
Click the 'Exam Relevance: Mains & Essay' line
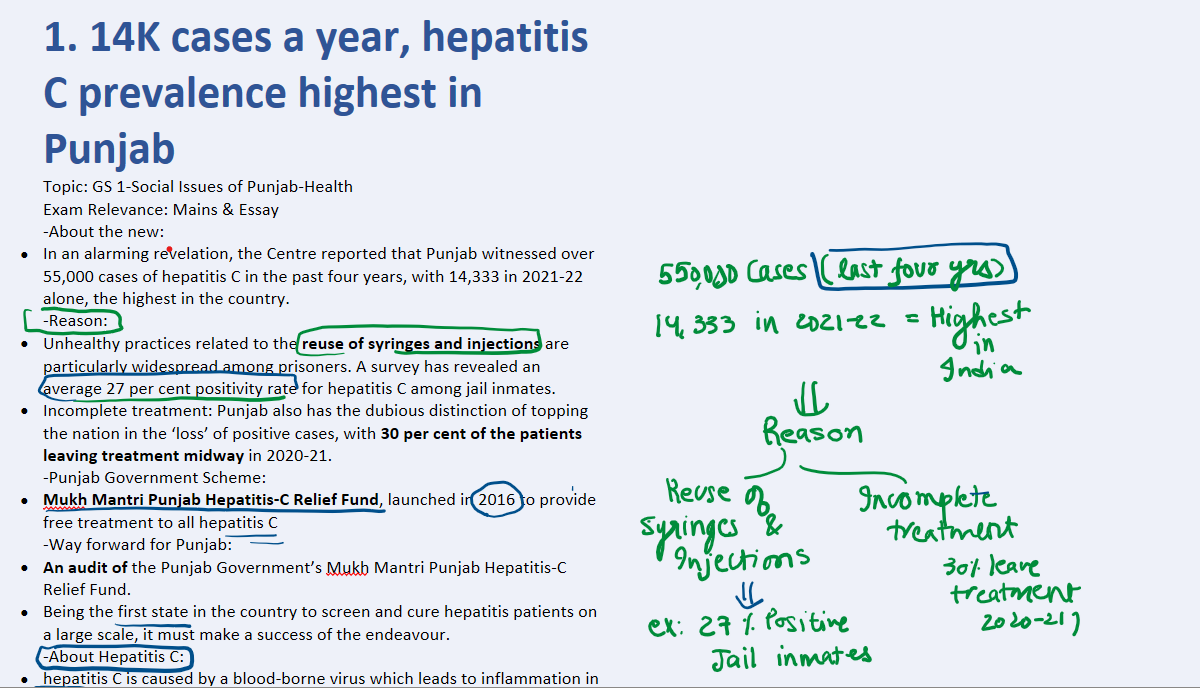[x=160, y=209]
